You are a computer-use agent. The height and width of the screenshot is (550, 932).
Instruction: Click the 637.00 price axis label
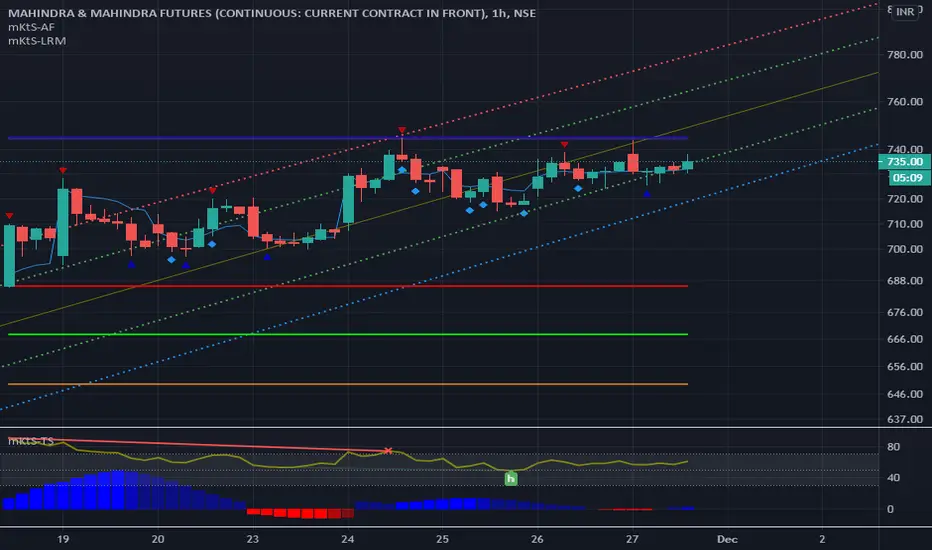905,419
